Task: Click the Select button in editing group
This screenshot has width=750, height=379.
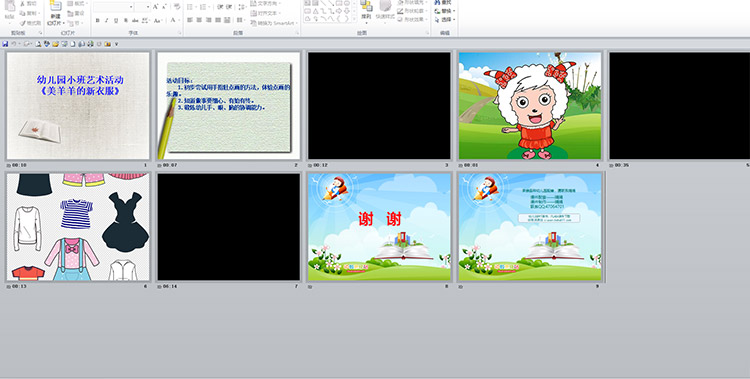Action: pyautogui.click(x=445, y=20)
